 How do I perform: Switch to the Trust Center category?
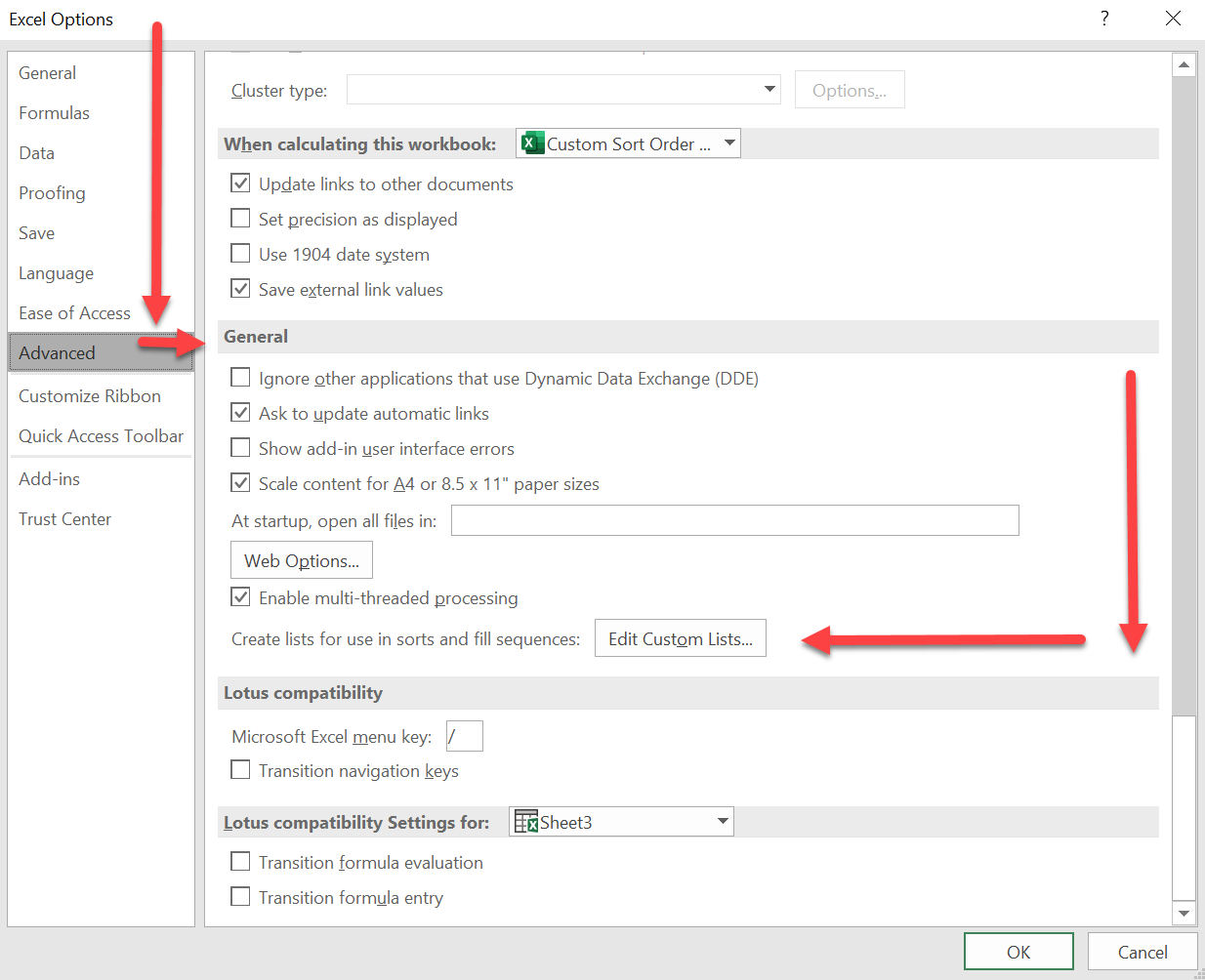[x=64, y=518]
